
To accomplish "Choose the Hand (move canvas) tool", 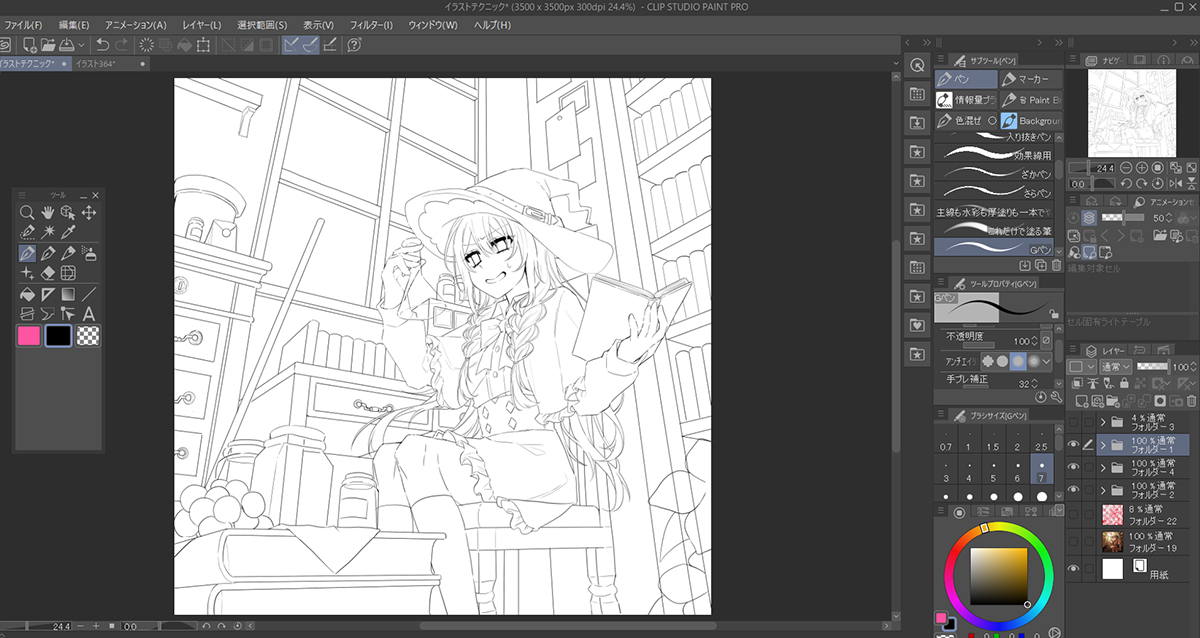I will pyautogui.click(x=48, y=212).
